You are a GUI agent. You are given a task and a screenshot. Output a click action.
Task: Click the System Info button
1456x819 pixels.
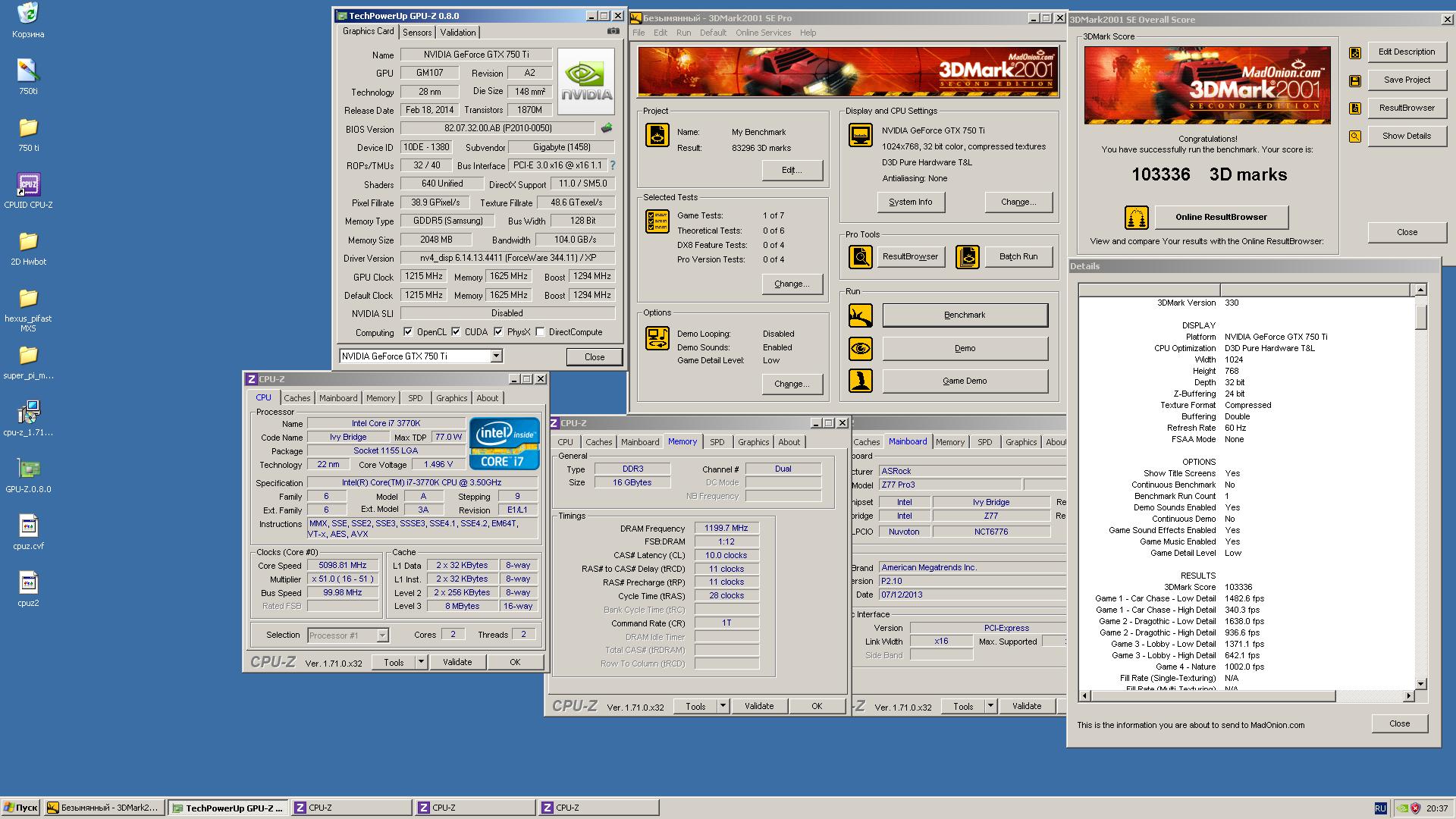[x=911, y=202]
